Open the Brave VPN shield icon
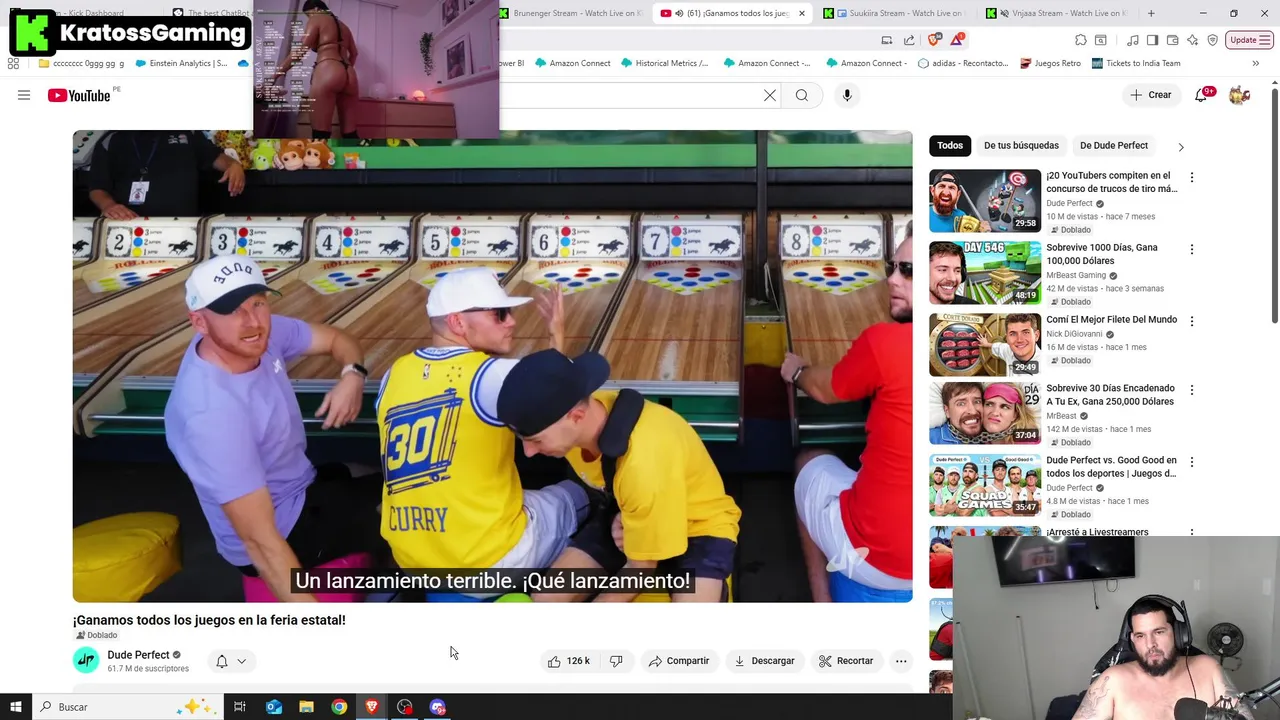 (x=1212, y=40)
